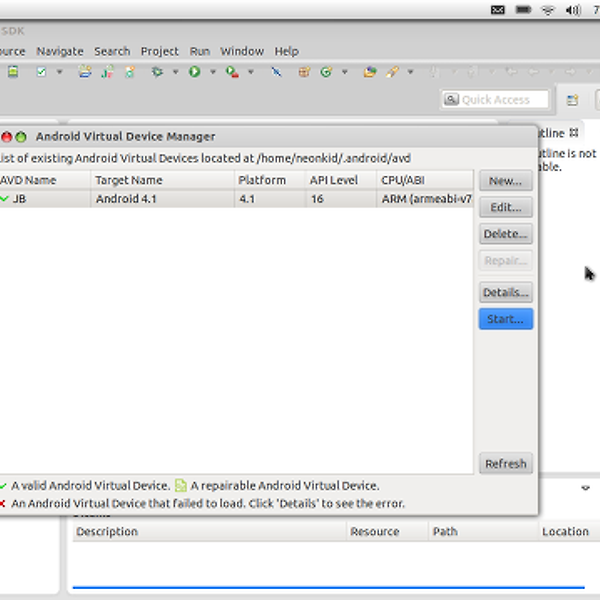Expand the Run button dropdown arrow
Viewport: 600px width, 600px height.
coord(212,72)
